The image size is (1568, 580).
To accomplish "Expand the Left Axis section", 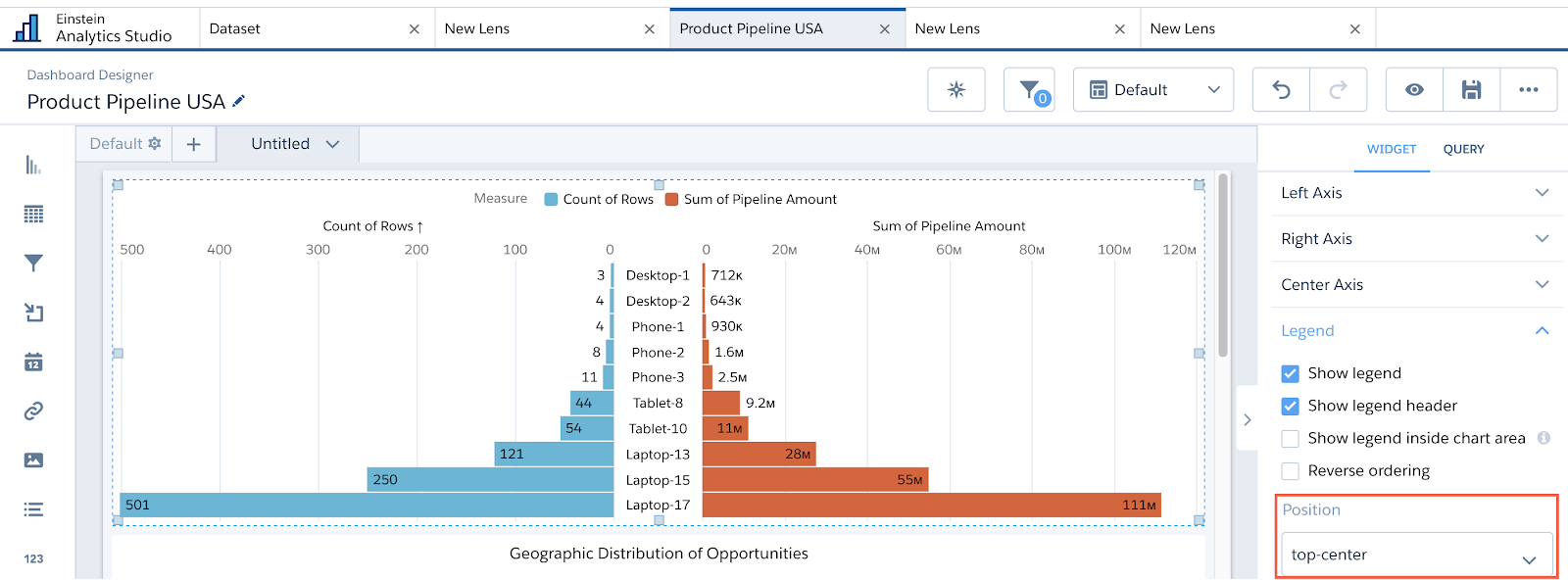I will tap(1415, 193).
